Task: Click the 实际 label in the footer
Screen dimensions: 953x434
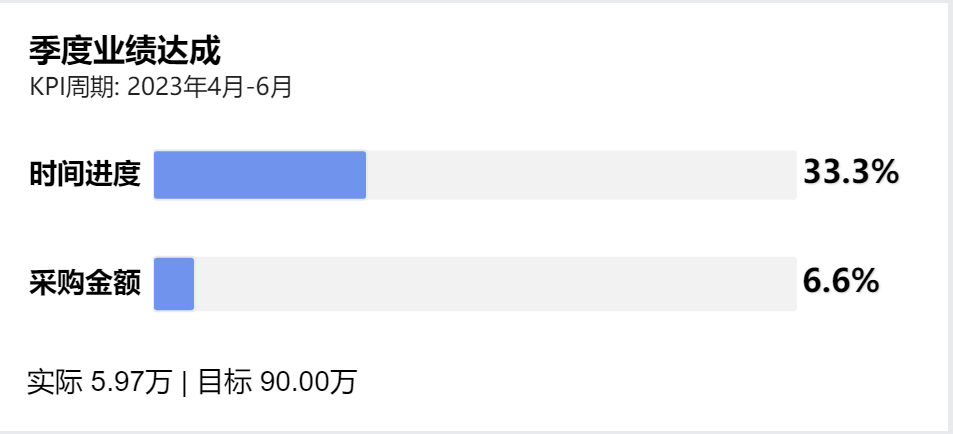Action: 55,382
